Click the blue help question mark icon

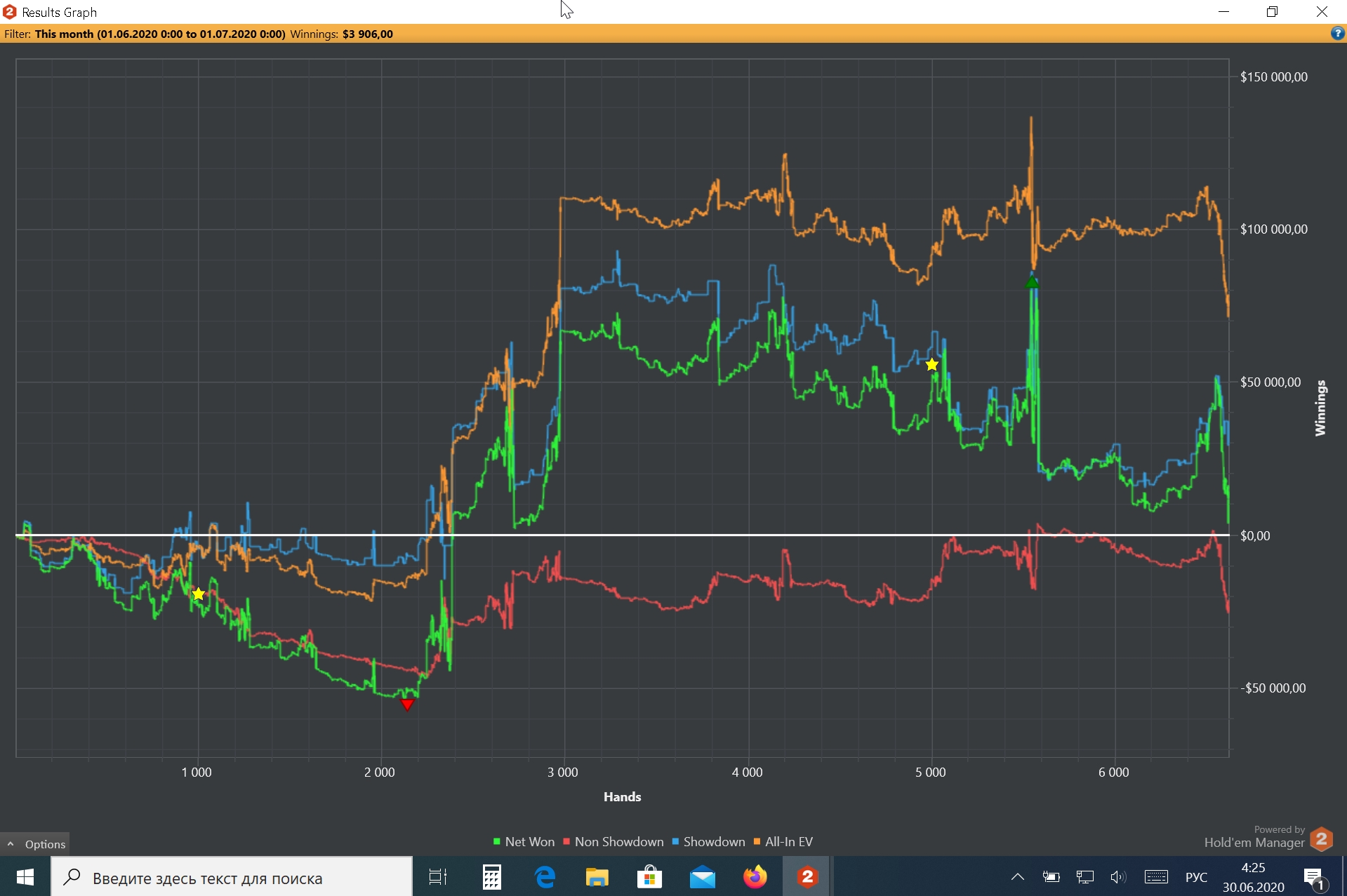click(1338, 34)
